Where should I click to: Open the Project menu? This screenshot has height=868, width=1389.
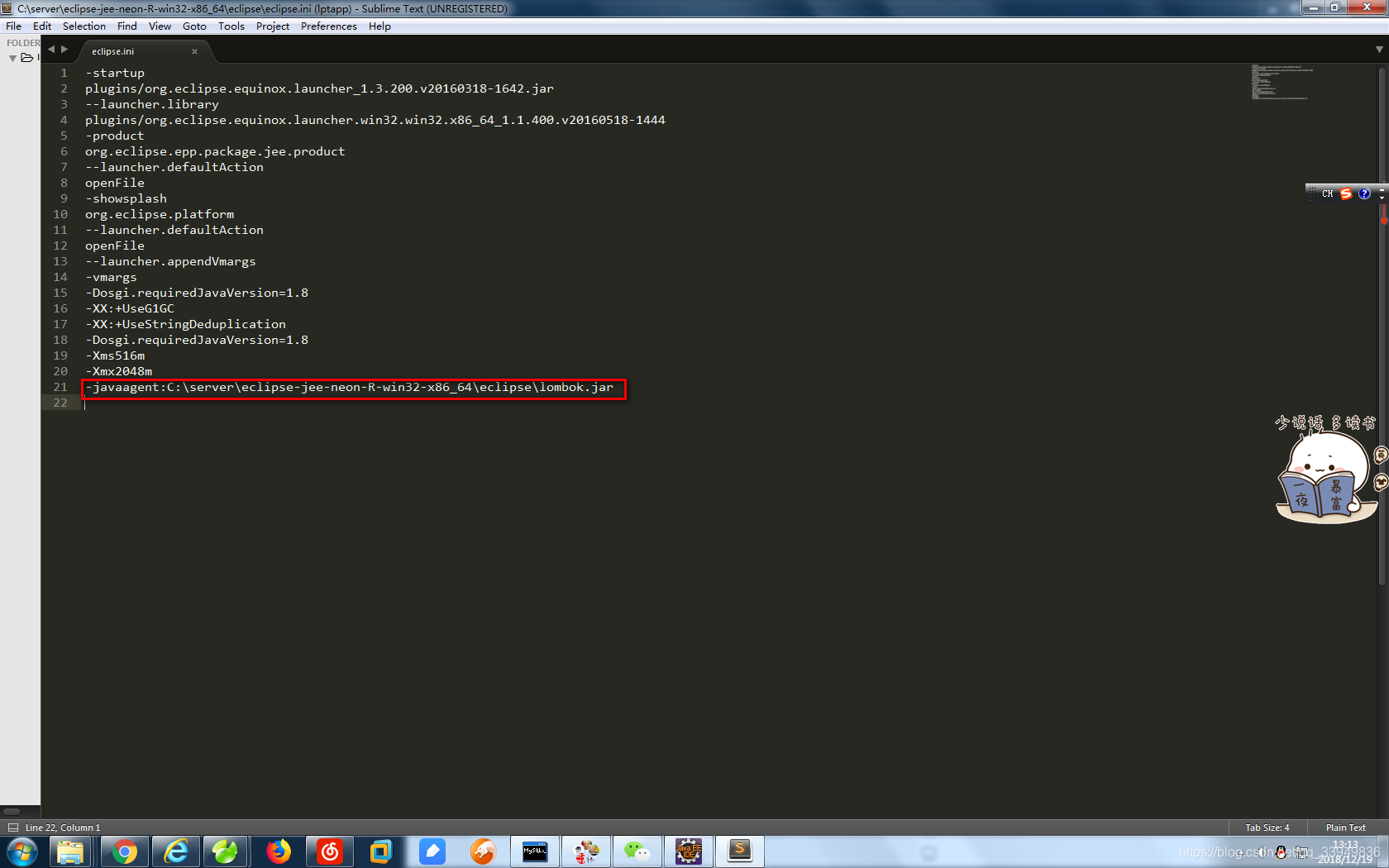click(x=273, y=26)
